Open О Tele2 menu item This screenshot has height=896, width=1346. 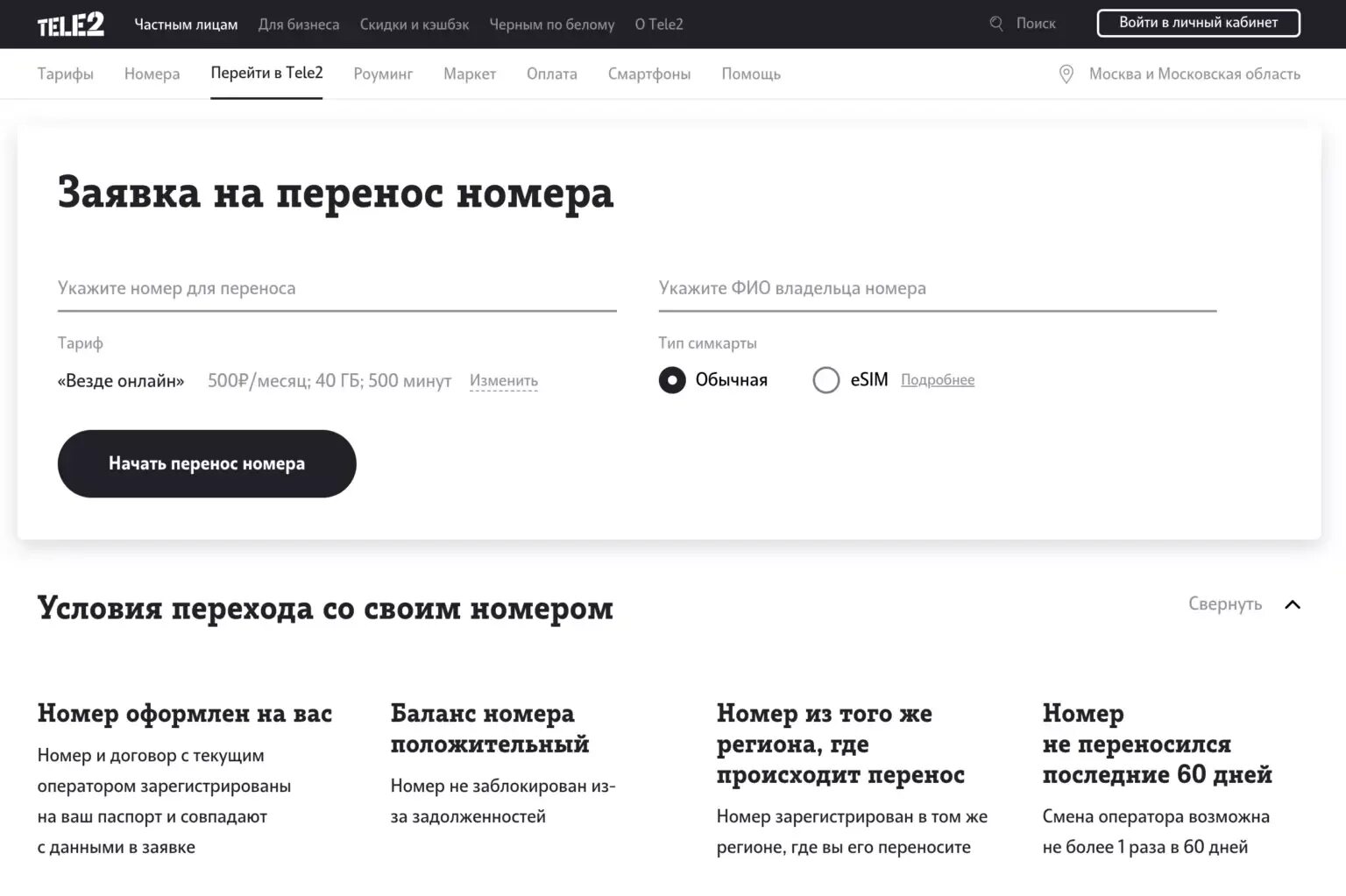tap(659, 25)
